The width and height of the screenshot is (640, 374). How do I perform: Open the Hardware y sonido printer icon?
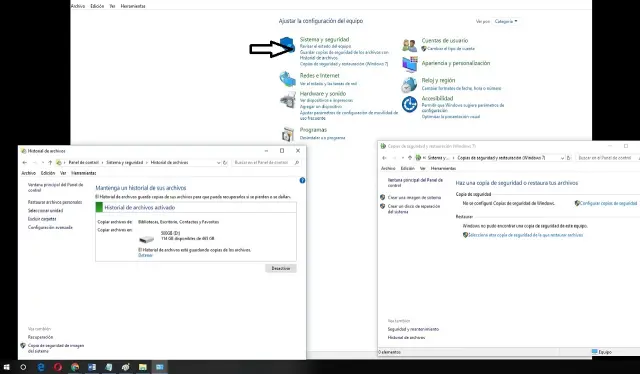(288, 100)
